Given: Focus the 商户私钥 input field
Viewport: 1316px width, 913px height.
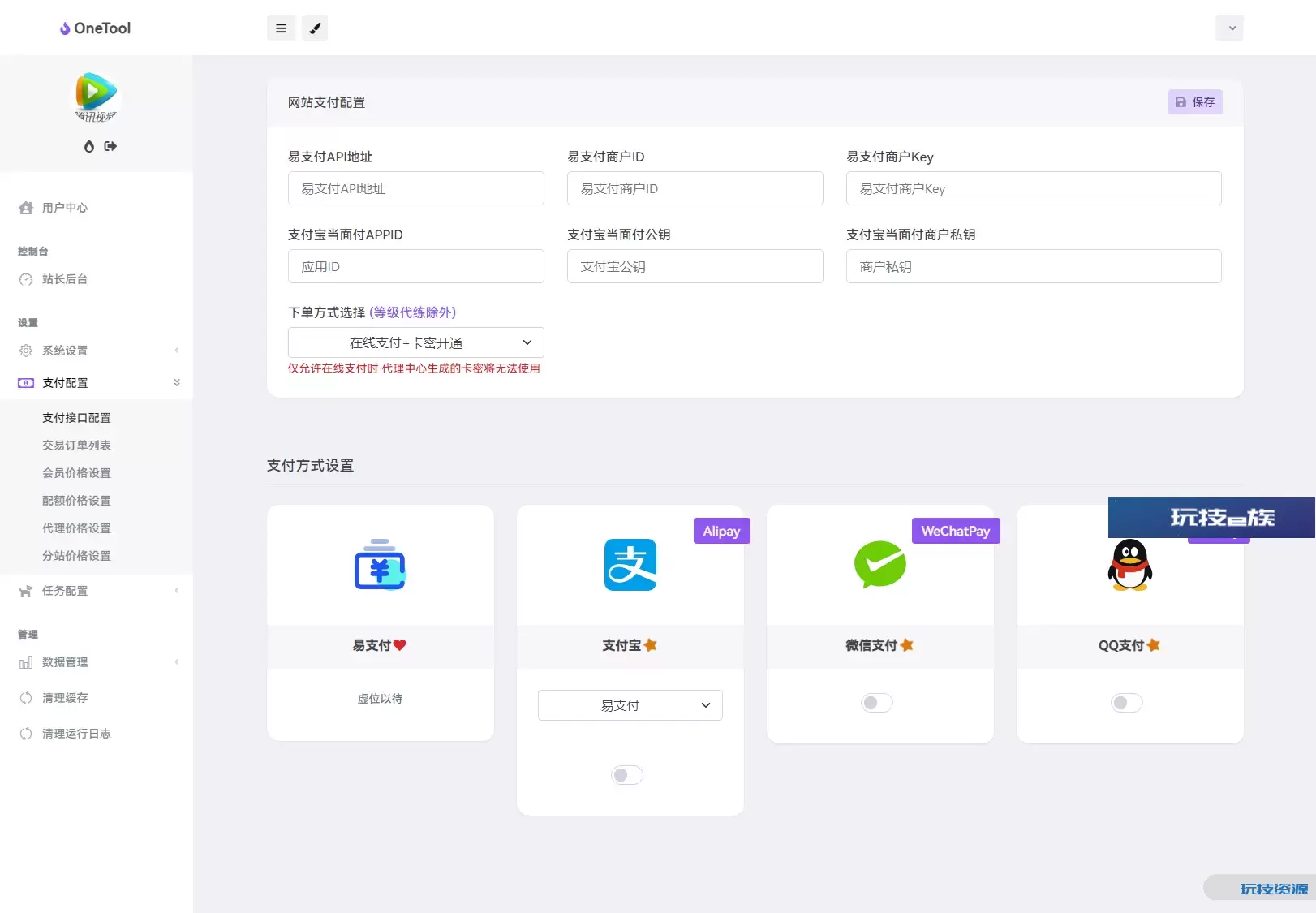Looking at the screenshot, I should [x=1034, y=266].
